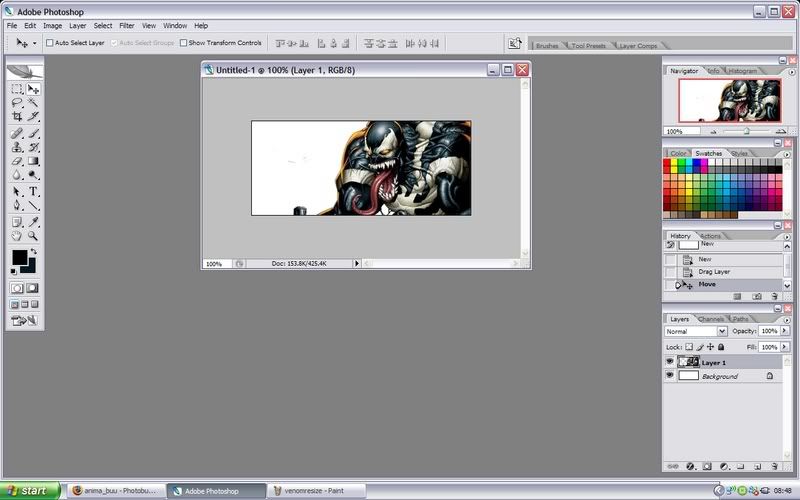Screen dimensions: 800x500
Task: Switch to venomresize - Paint taskbar button
Action: [316, 491]
